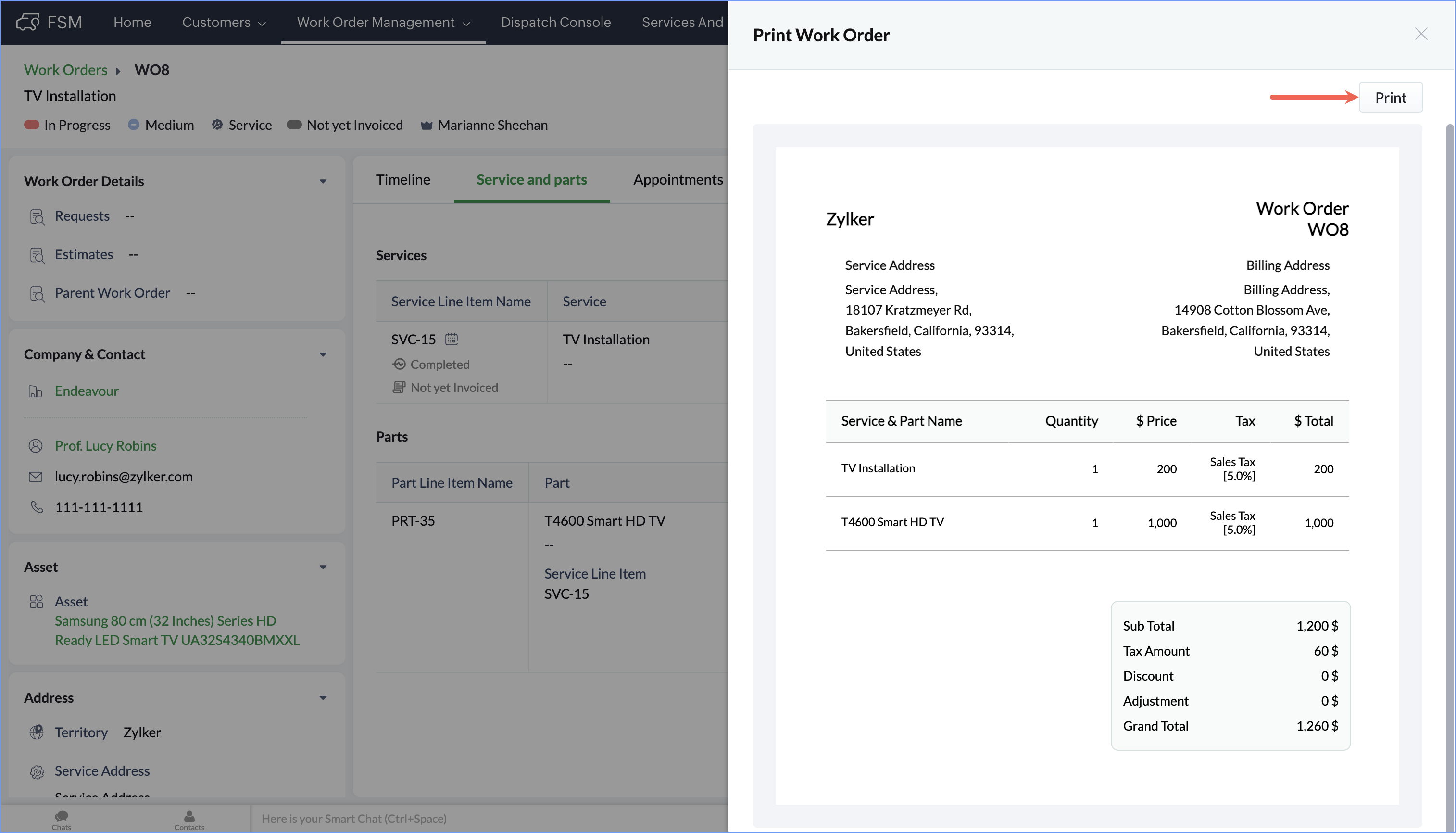Close the Print Work Order panel

point(1420,34)
